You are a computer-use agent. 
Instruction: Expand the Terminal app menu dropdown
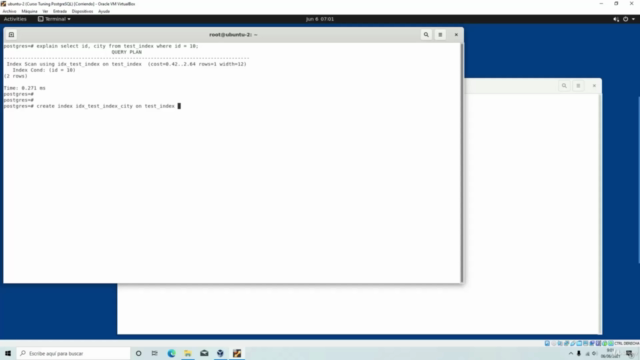click(x=54, y=19)
